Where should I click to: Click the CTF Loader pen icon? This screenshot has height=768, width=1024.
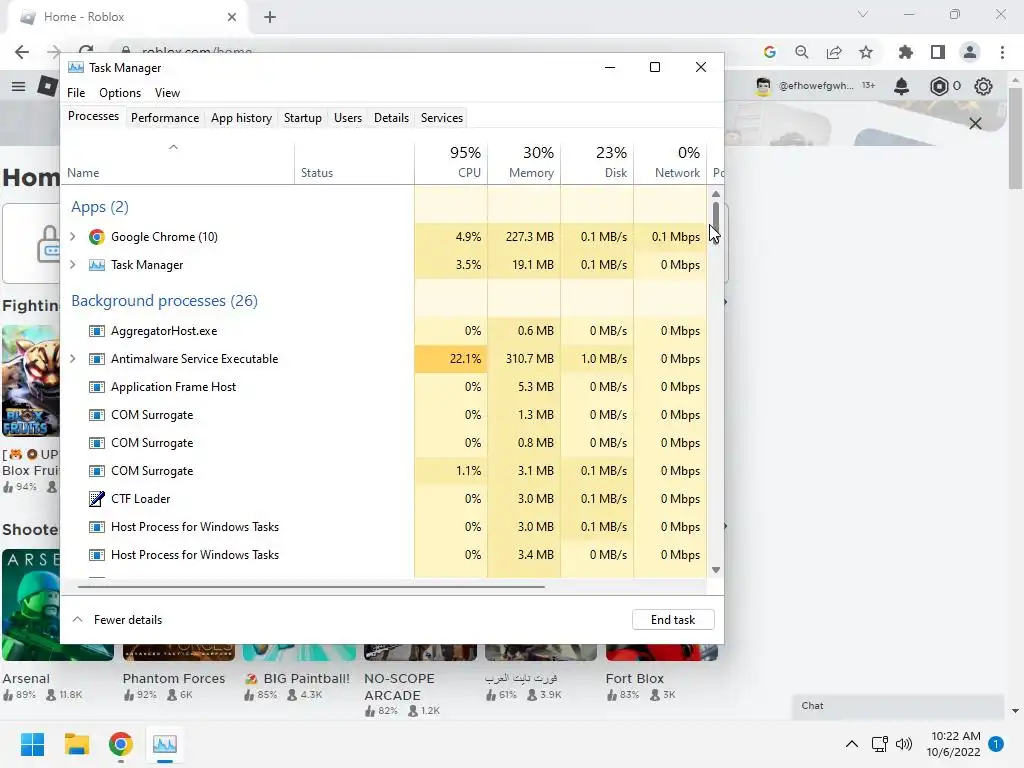pos(97,499)
